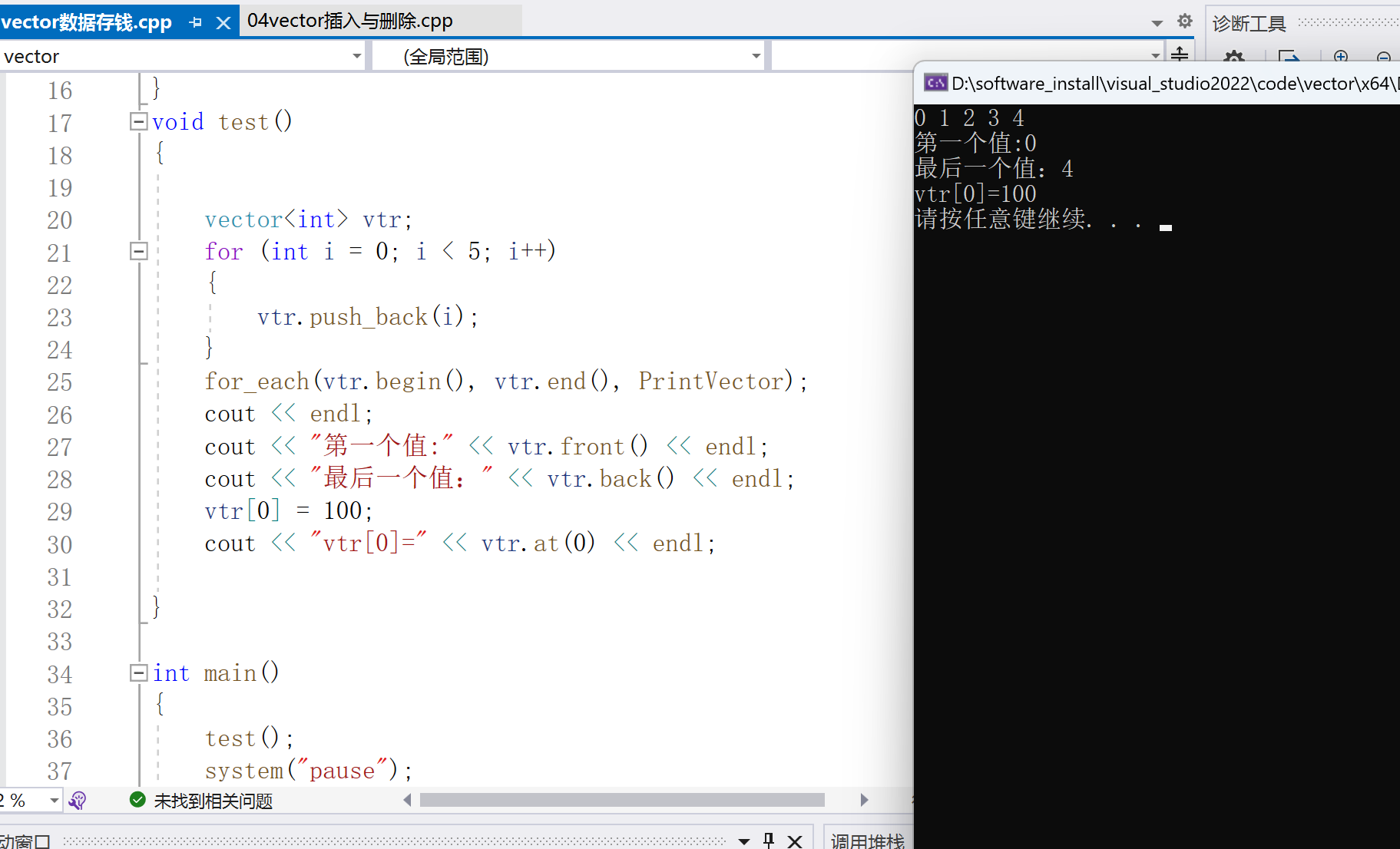Viewport: 1400px width, 849px height.
Task: Click the horizontal scrollbar thumb
Action: click(622, 800)
